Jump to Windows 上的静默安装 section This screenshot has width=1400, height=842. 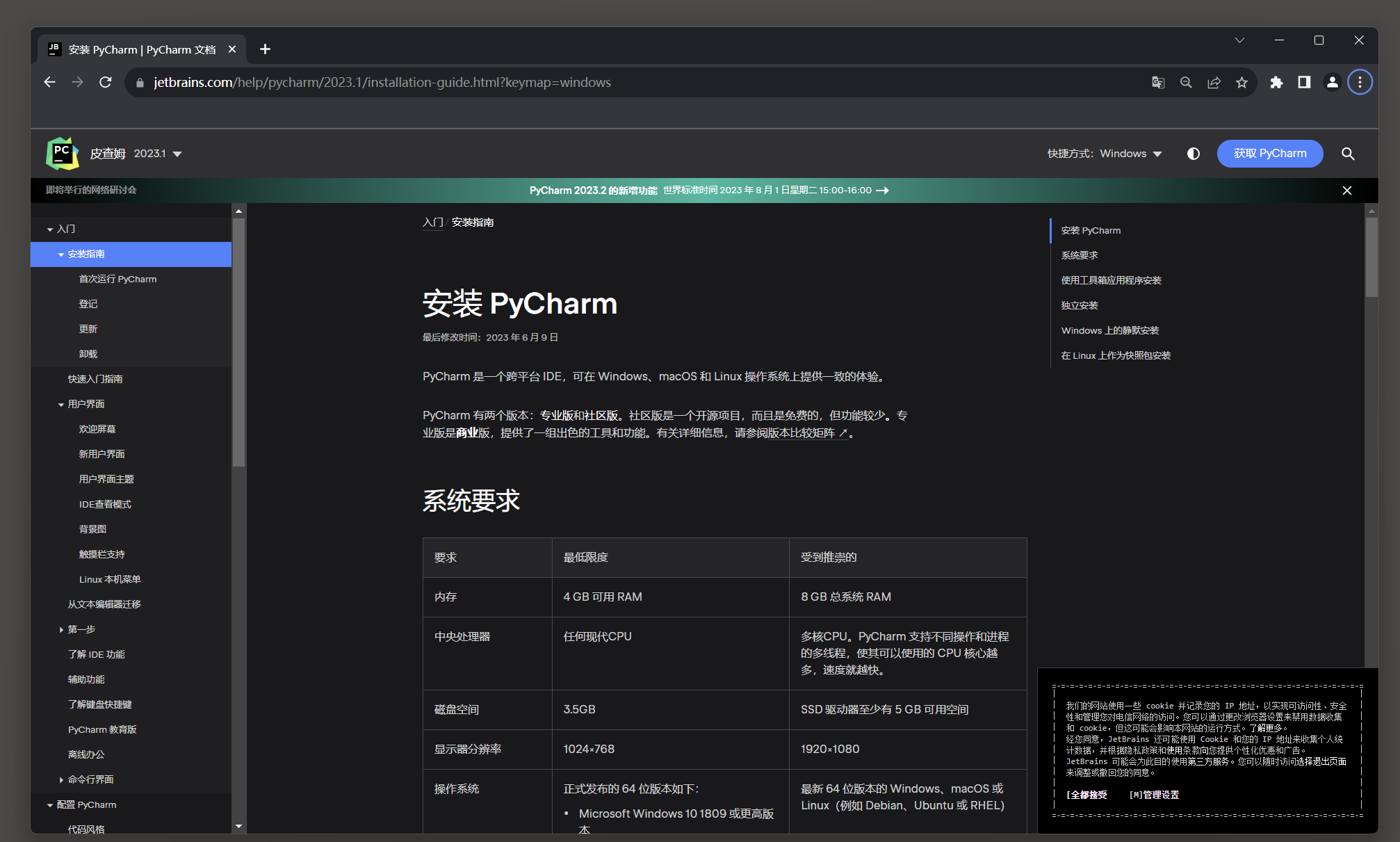tap(1109, 330)
